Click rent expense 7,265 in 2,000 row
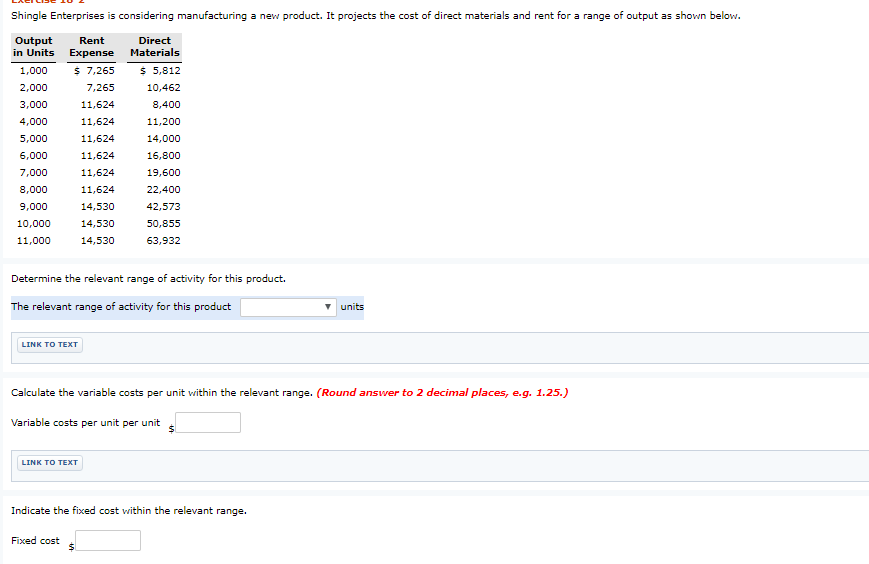Image resolution: width=869 pixels, height=564 pixels. pyautogui.click(x=100, y=88)
